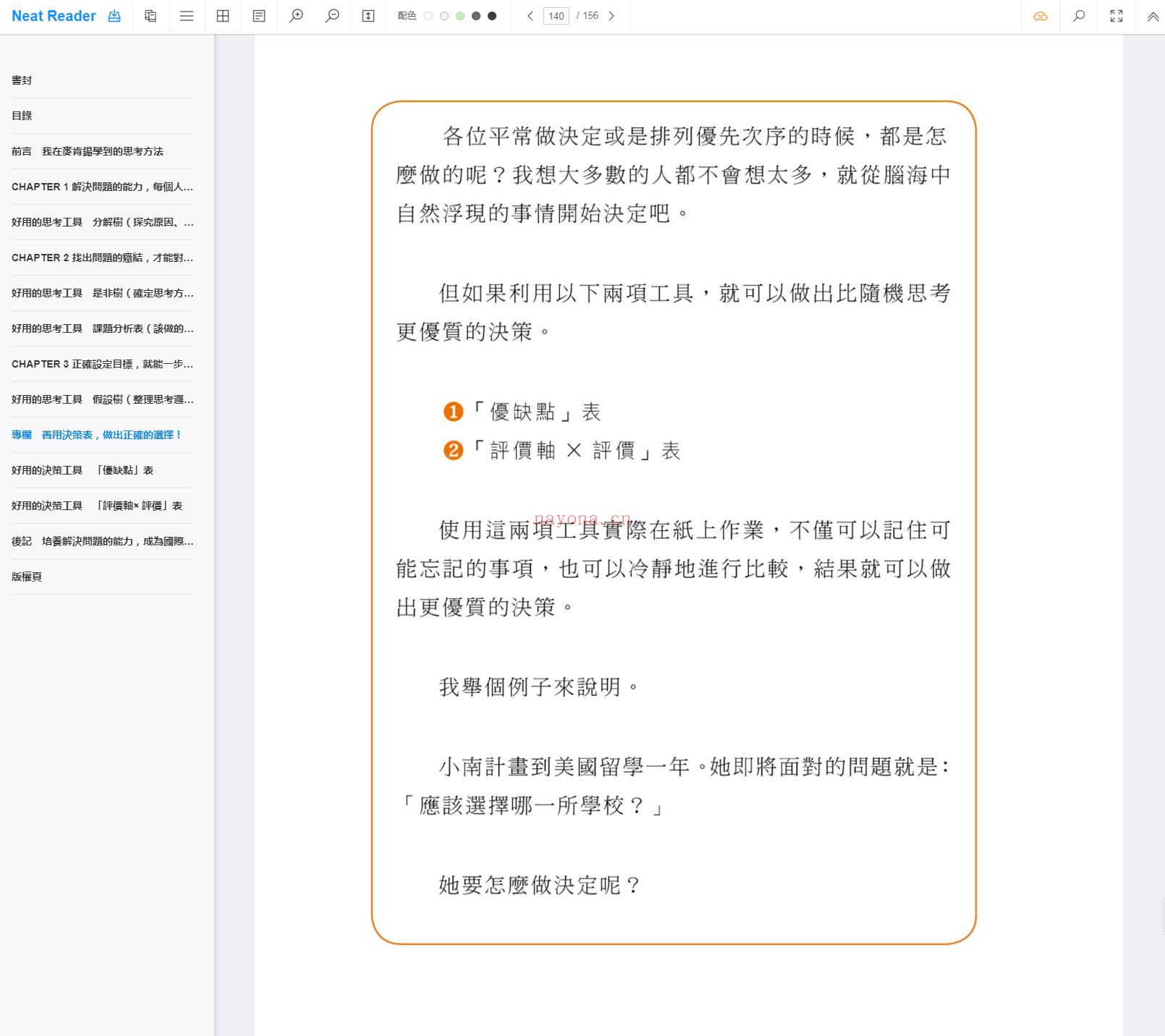
Task: Open the 書封 chapter
Action: 103,80
